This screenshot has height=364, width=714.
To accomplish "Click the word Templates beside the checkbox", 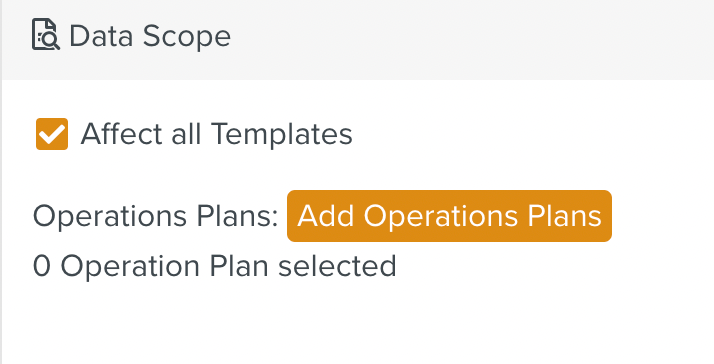I will [282, 134].
